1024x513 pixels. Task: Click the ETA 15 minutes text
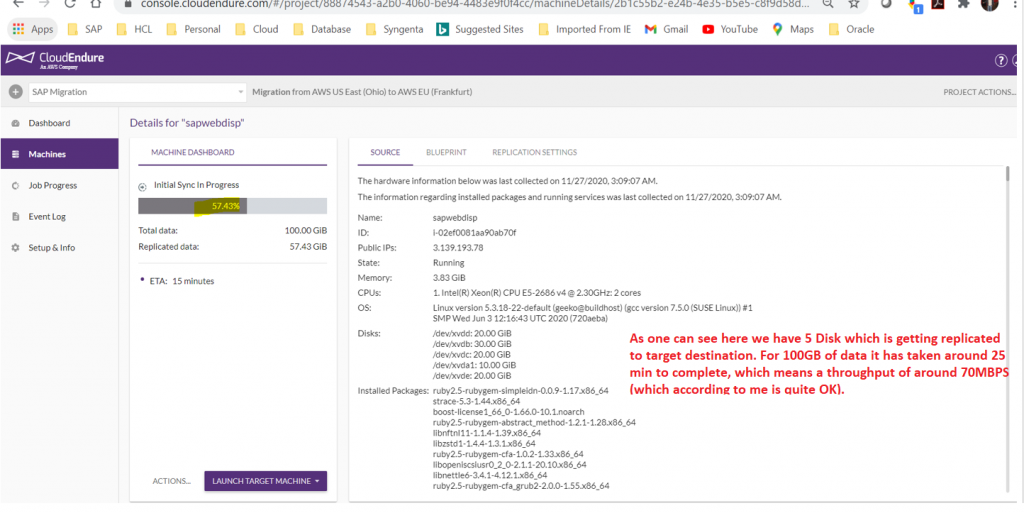click(182, 281)
